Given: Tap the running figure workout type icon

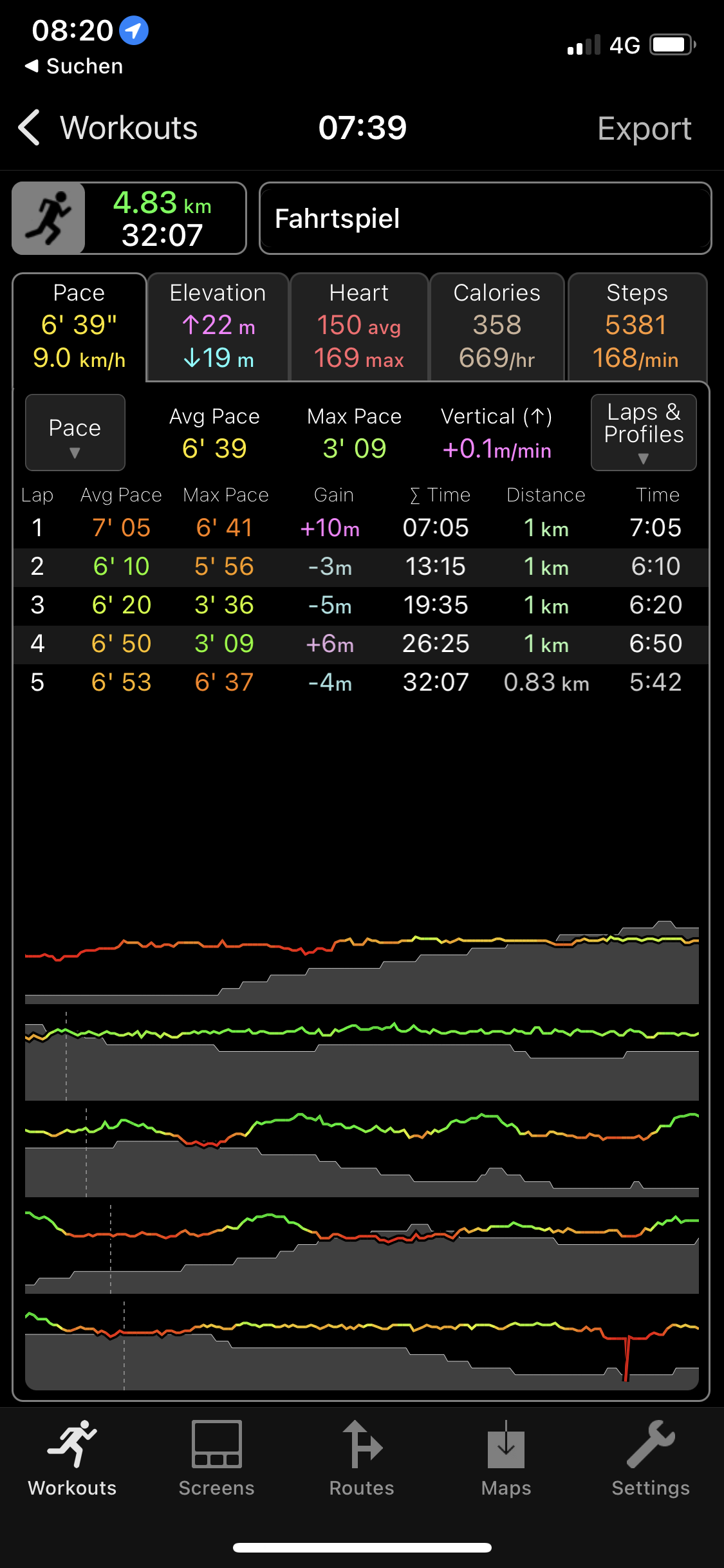Looking at the screenshot, I should pyautogui.click(x=49, y=218).
